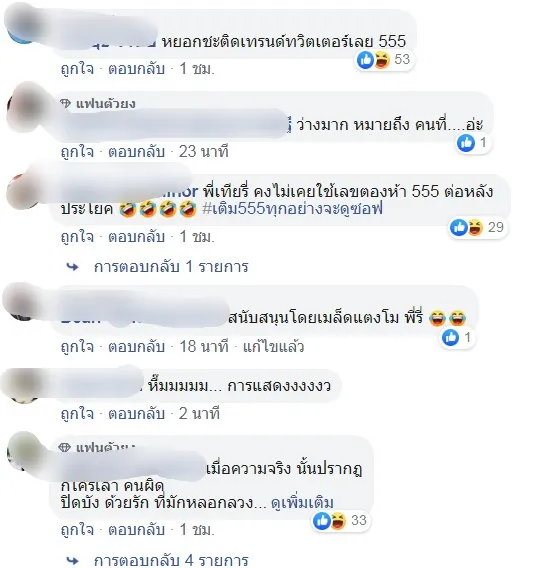The width and height of the screenshot is (546, 568).
Task: Expand การตอบกลับ 4 รายการ replies
Action: [171, 560]
